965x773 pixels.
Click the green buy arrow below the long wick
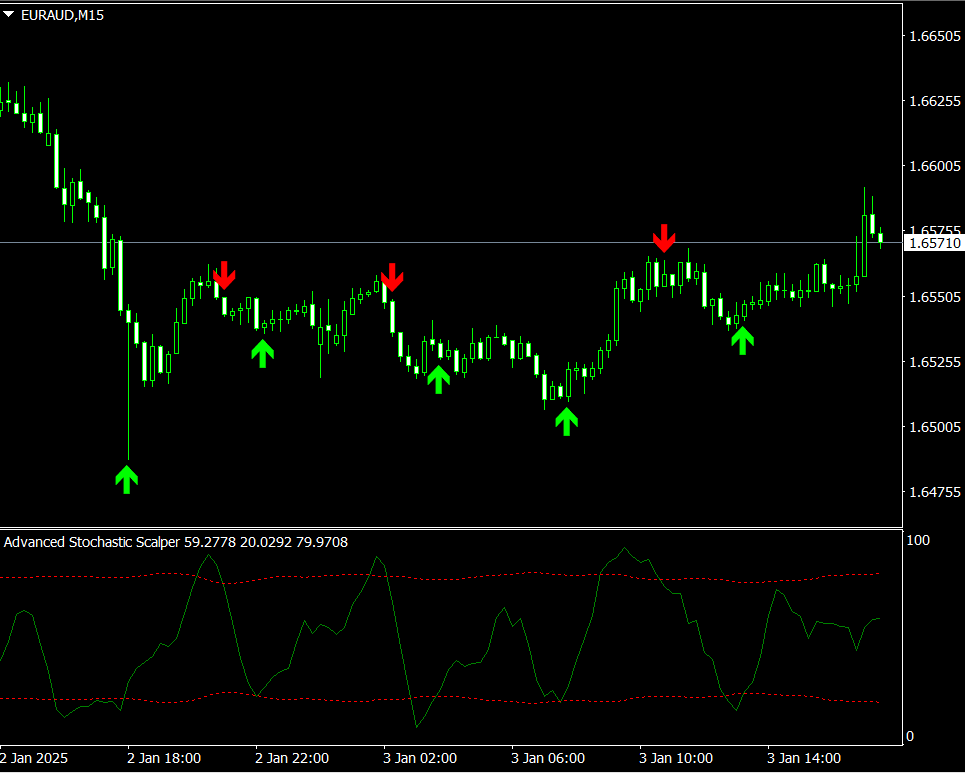126,478
